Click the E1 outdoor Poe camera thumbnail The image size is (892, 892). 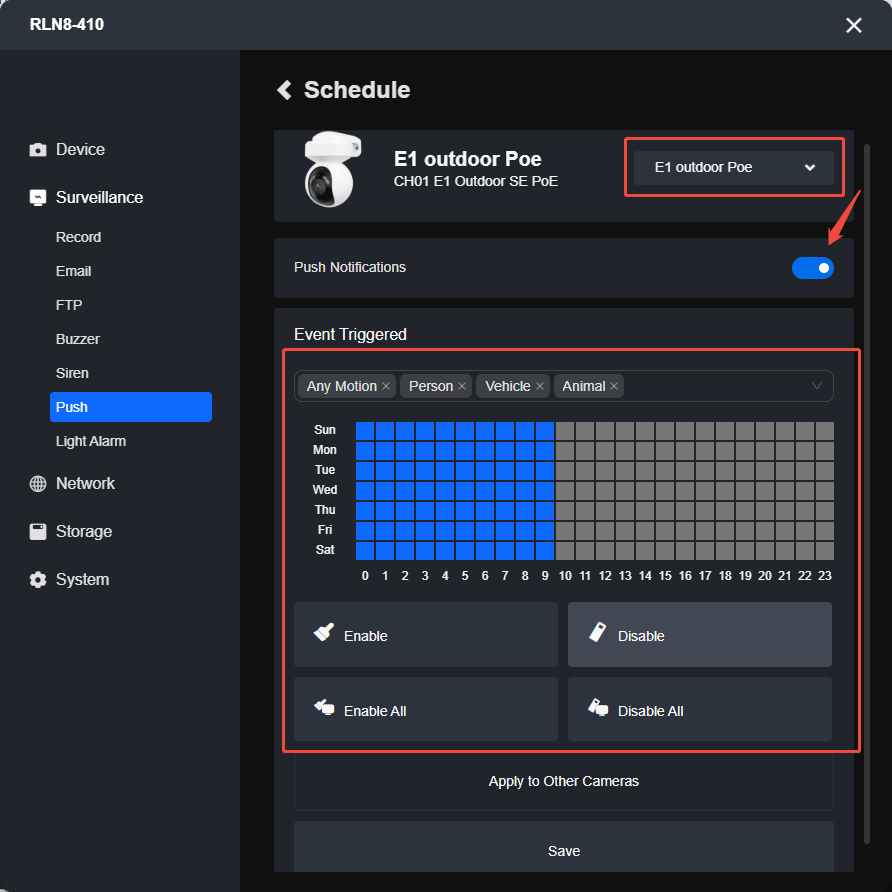click(331, 170)
